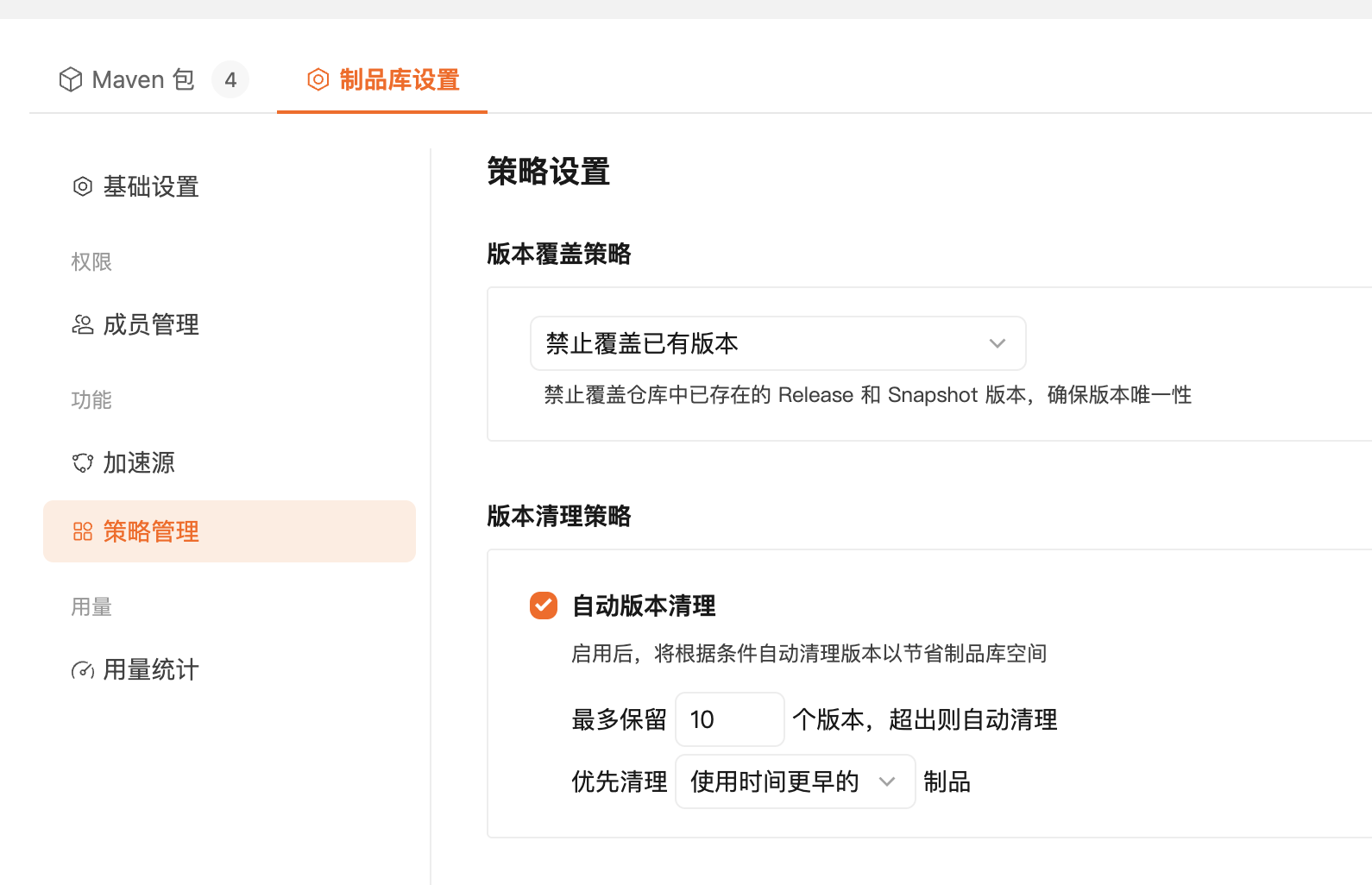Image resolution: width=1372 pixels, height=885 pixels.
Task: Switch to the 制品库设置 tab
Action: 382,79
